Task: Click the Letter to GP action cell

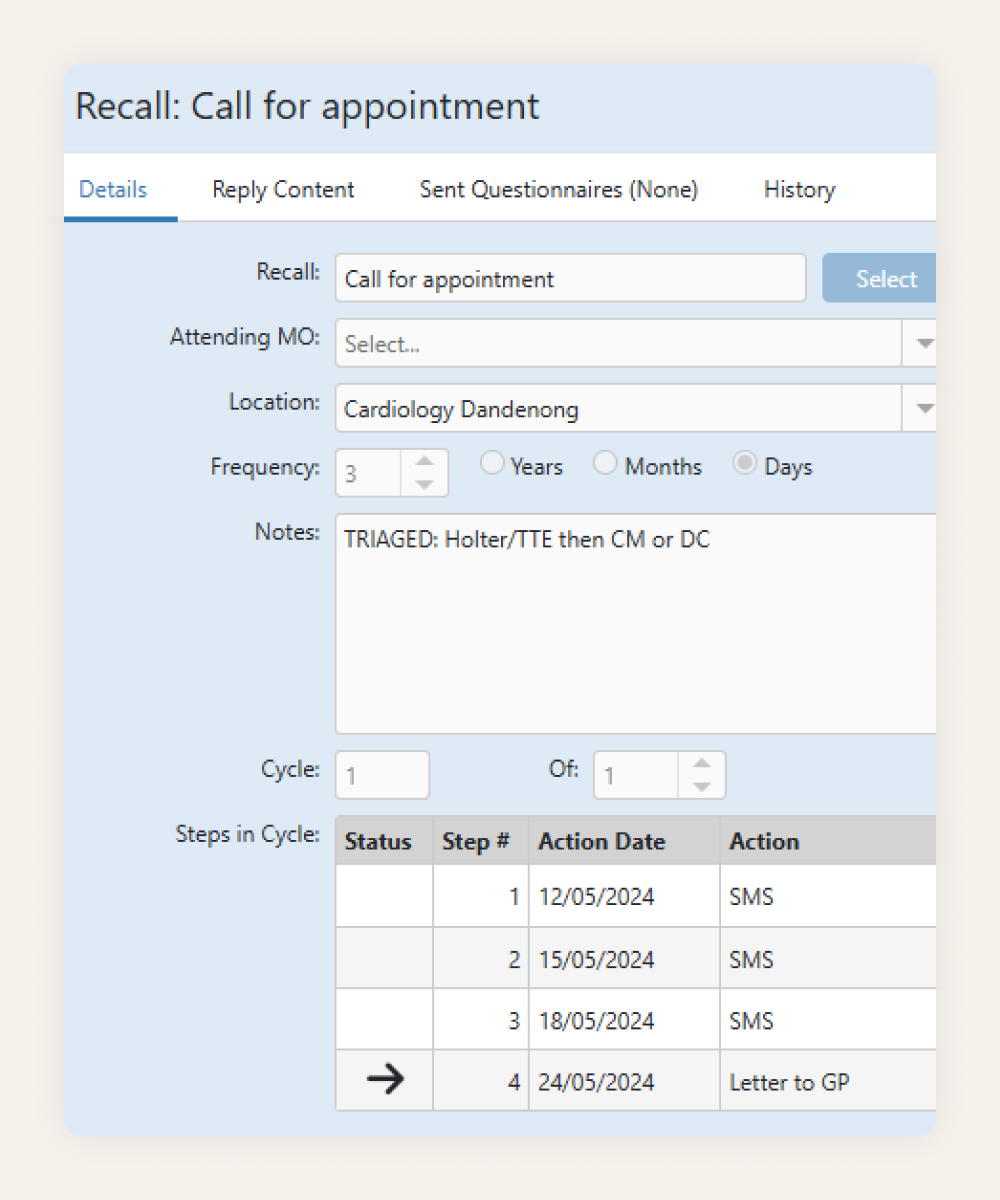Action: point(828,1081)
